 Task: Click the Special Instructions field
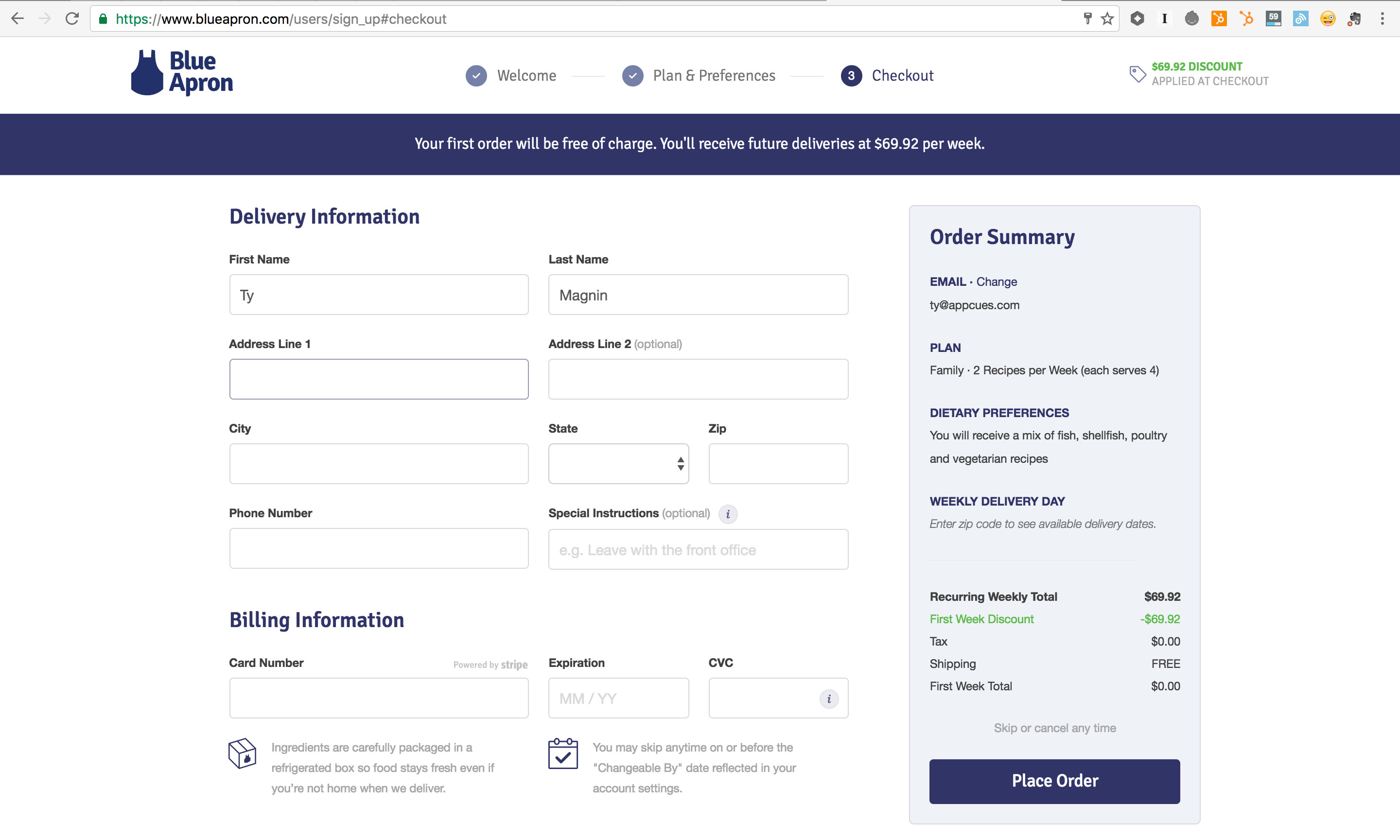[699, 550]
